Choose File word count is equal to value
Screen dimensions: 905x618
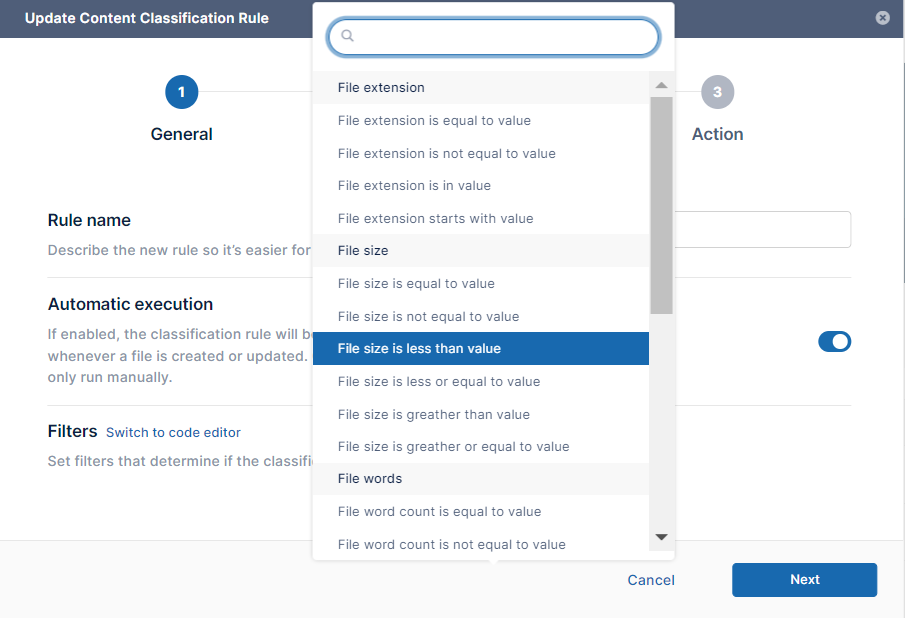[439, 512]
